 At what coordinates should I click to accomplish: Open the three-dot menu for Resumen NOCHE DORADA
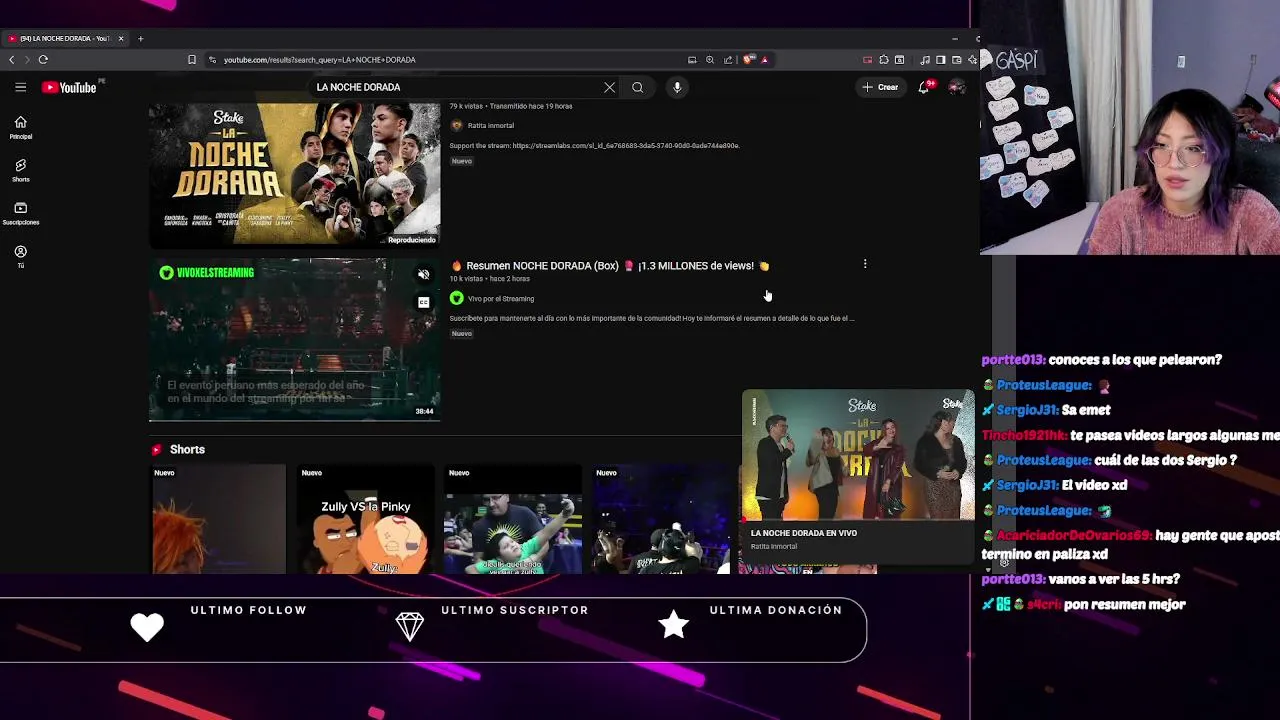(865, 265)
